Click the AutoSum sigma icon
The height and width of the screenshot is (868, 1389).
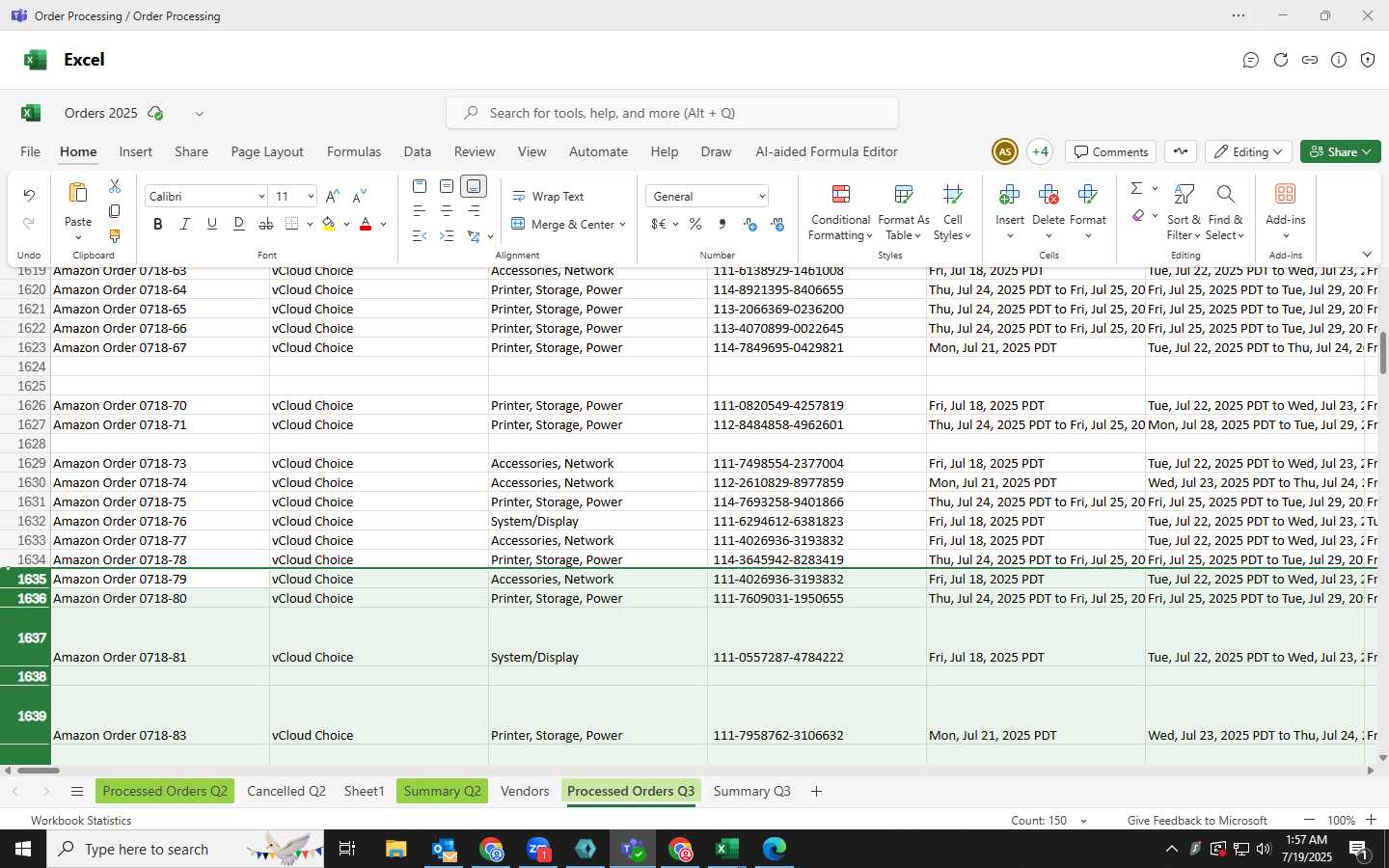click(x=1136, y=188)
